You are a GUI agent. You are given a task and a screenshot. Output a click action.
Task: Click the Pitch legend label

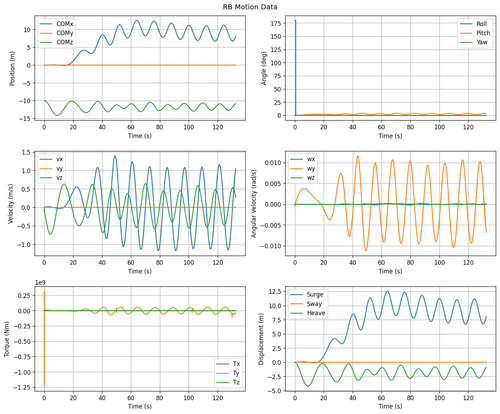click(483, 33)
